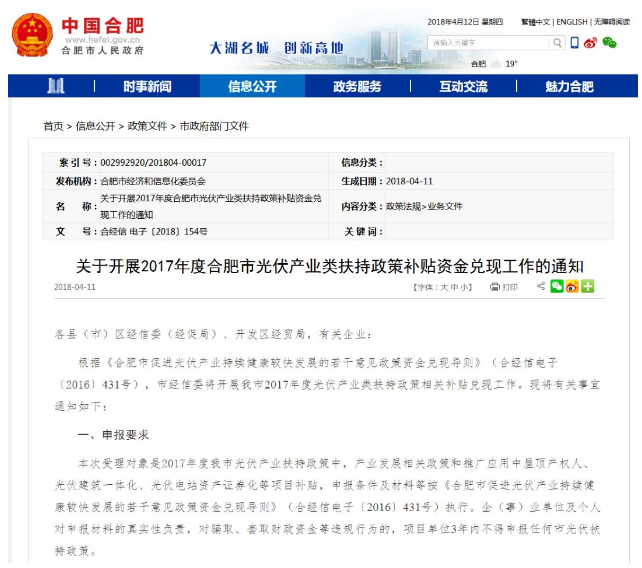Share the article to Weibo icon
Viewport: 642px width, 568px height.
[x=571, y=287]
